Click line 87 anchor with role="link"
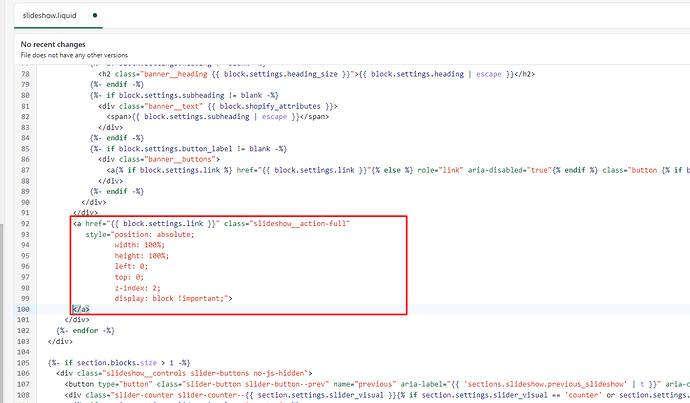 (x=398, y=170)
